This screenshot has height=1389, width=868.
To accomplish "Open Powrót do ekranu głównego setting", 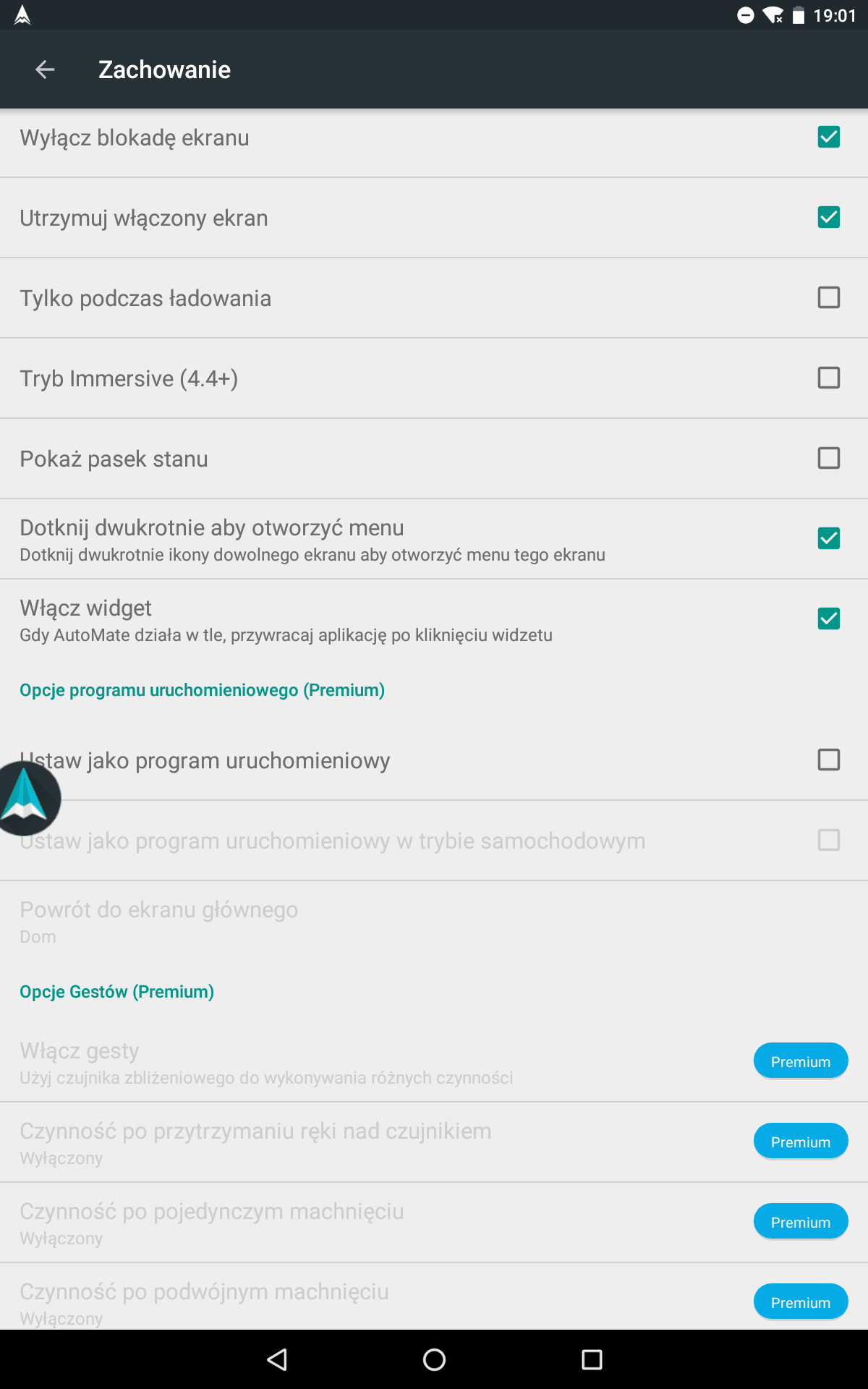I will 434,922.
